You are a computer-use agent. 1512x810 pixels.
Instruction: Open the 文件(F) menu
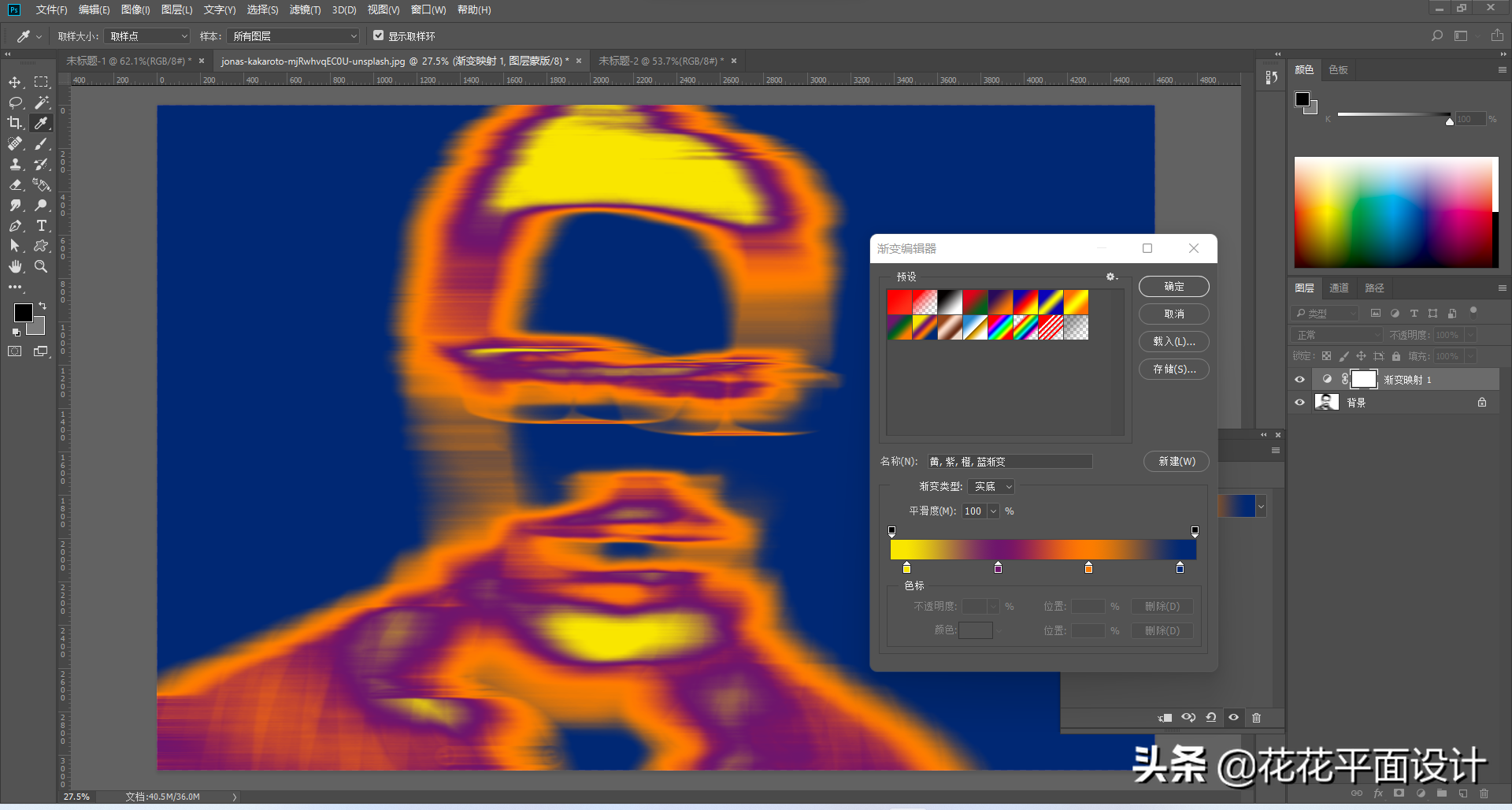coord(51,9)
